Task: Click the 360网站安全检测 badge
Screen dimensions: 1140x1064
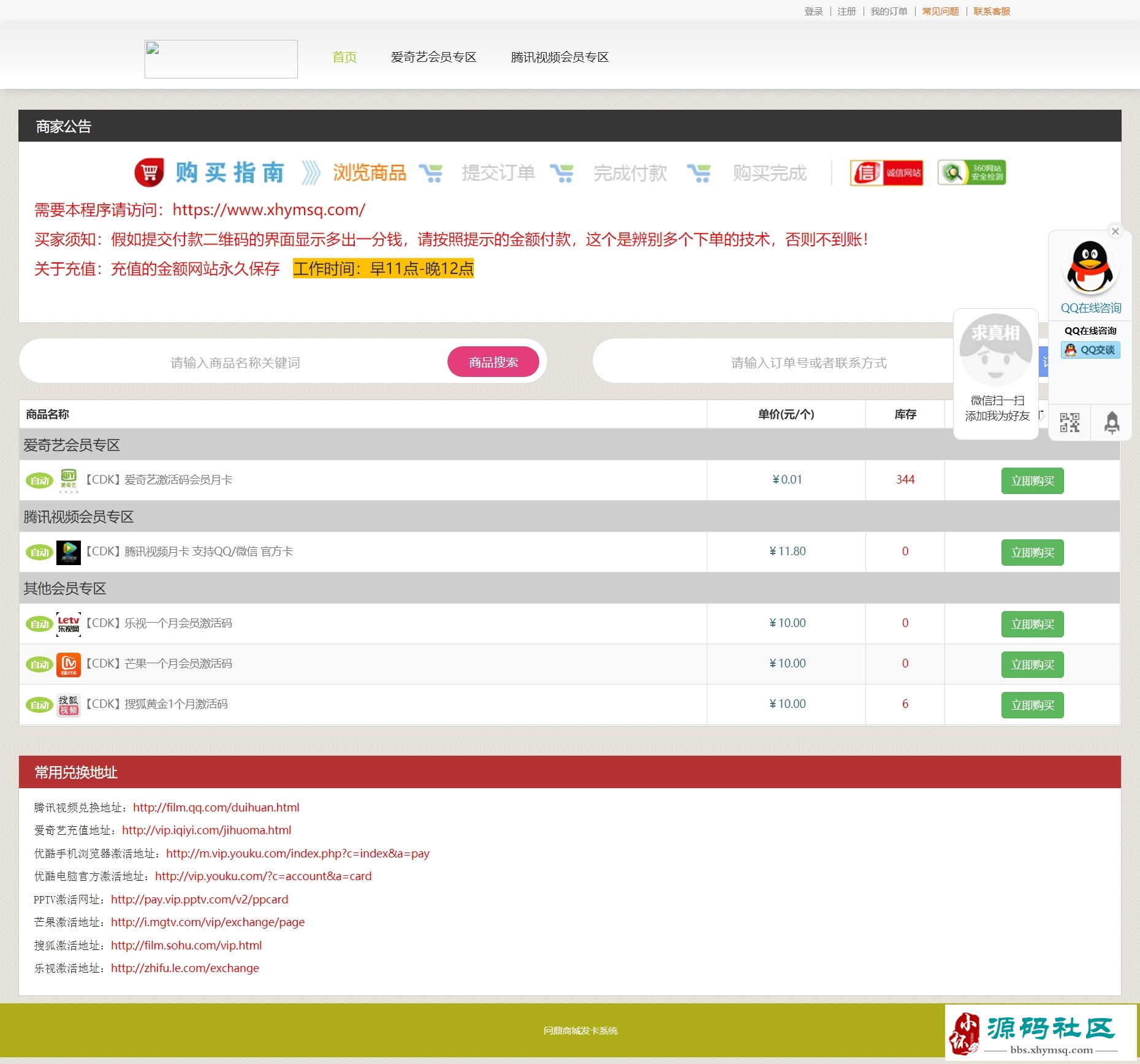Action: pos(971,173)
